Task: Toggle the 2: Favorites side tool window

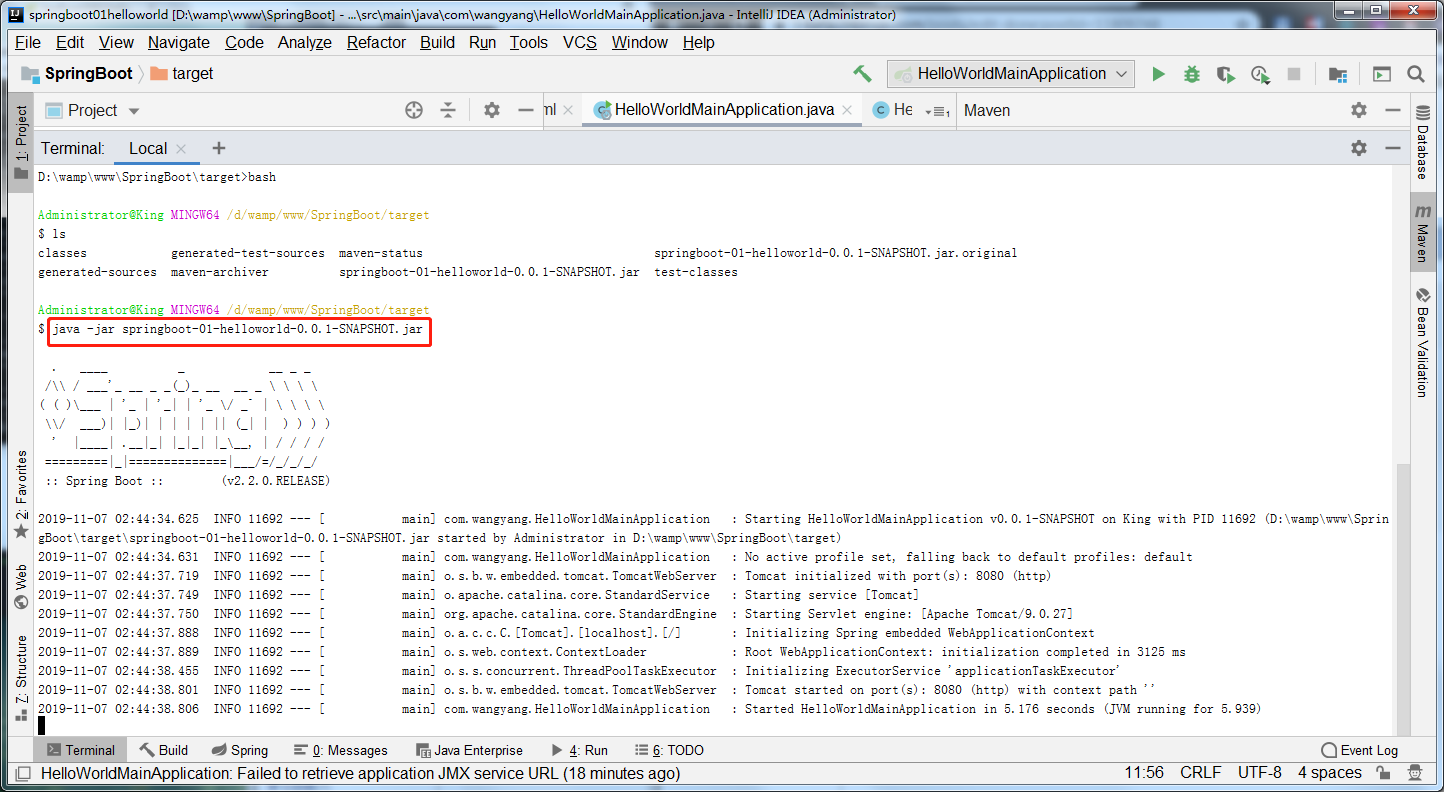Action: point(21,494)
